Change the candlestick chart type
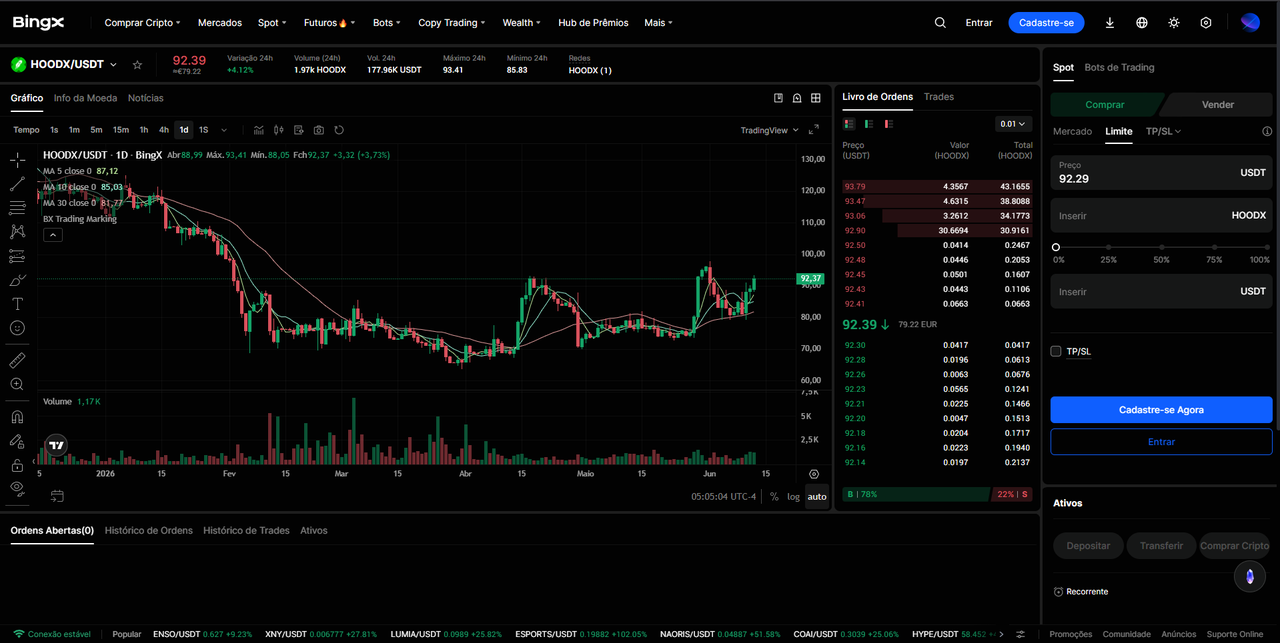 (x=279, y=130)
